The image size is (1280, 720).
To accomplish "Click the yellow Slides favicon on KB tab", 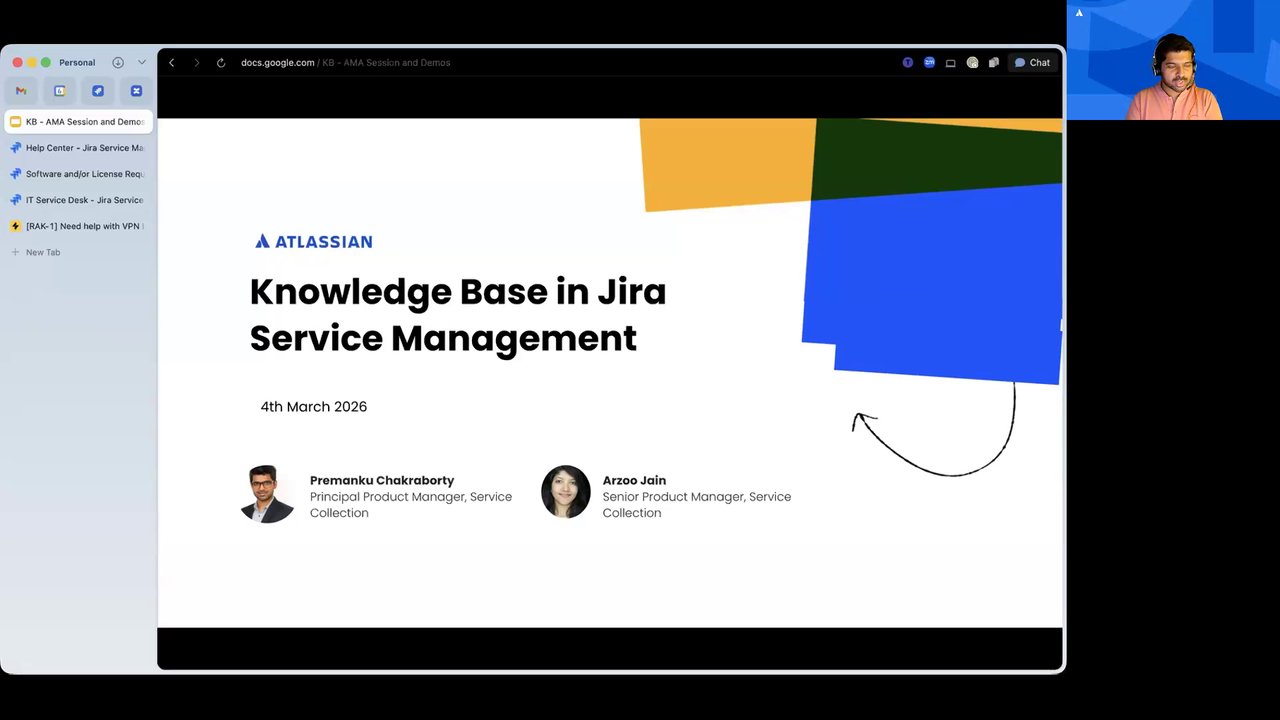I will pos(15,122).
